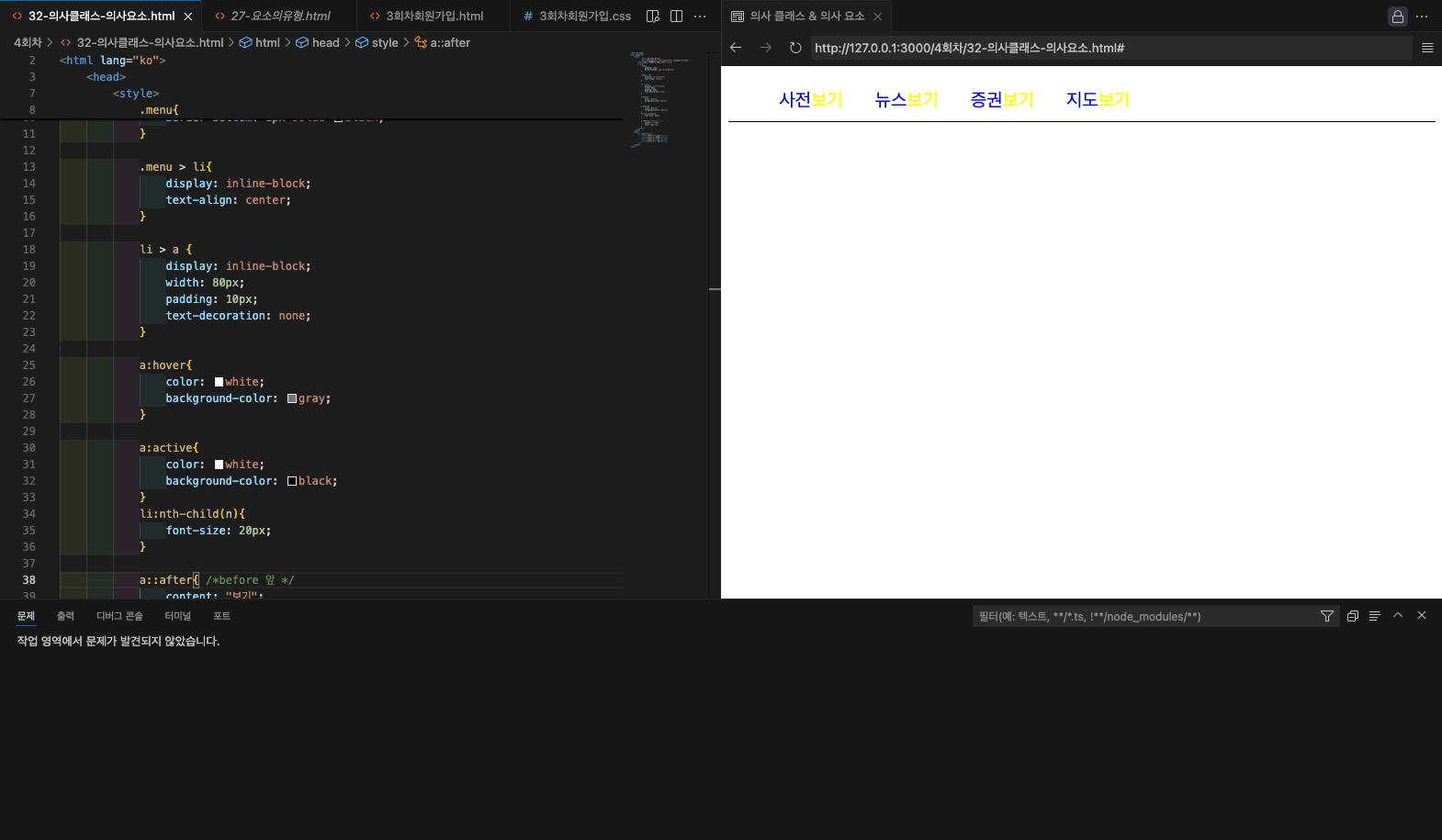Click the 'text-align: center;' line
Viewport: 1442px width, 840px height.
click(x=228, y=200)
